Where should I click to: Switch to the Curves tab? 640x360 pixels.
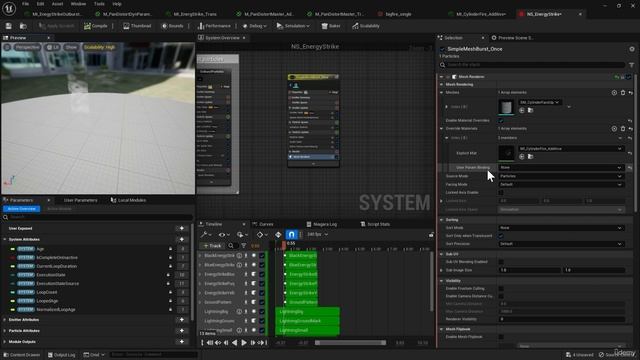tap(263, 224)
